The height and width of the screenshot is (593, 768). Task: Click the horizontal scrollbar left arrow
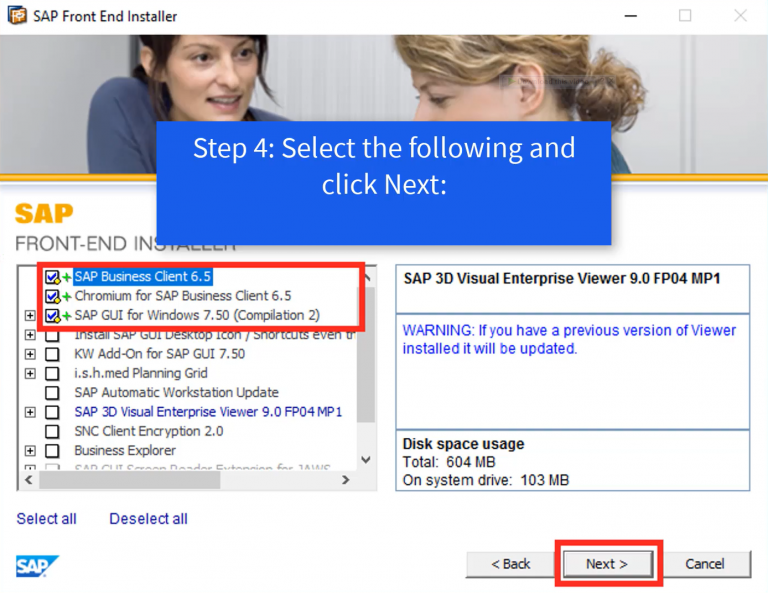28,480
